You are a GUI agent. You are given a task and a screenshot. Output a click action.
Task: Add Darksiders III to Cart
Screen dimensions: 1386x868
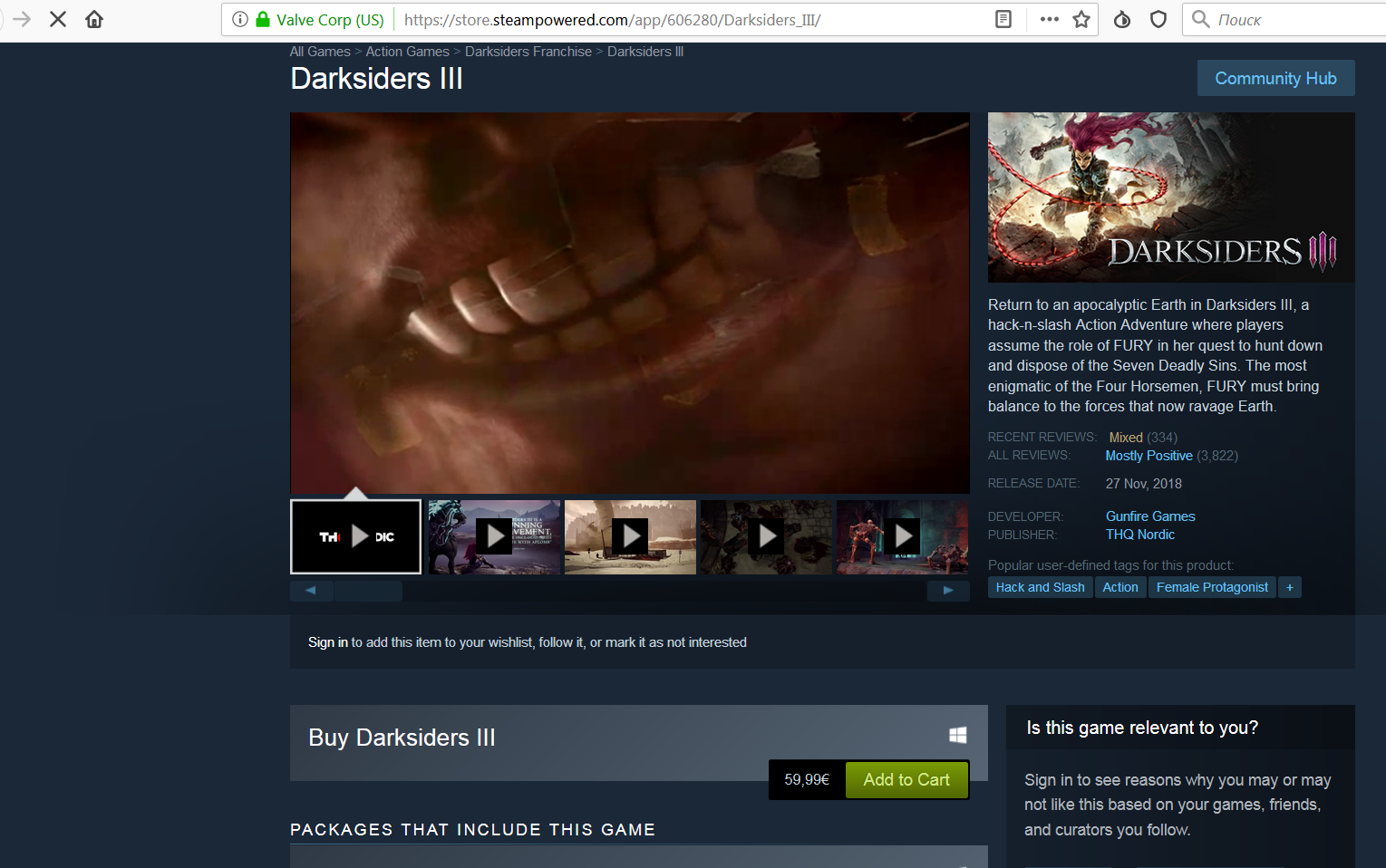[x=906, y=779]
